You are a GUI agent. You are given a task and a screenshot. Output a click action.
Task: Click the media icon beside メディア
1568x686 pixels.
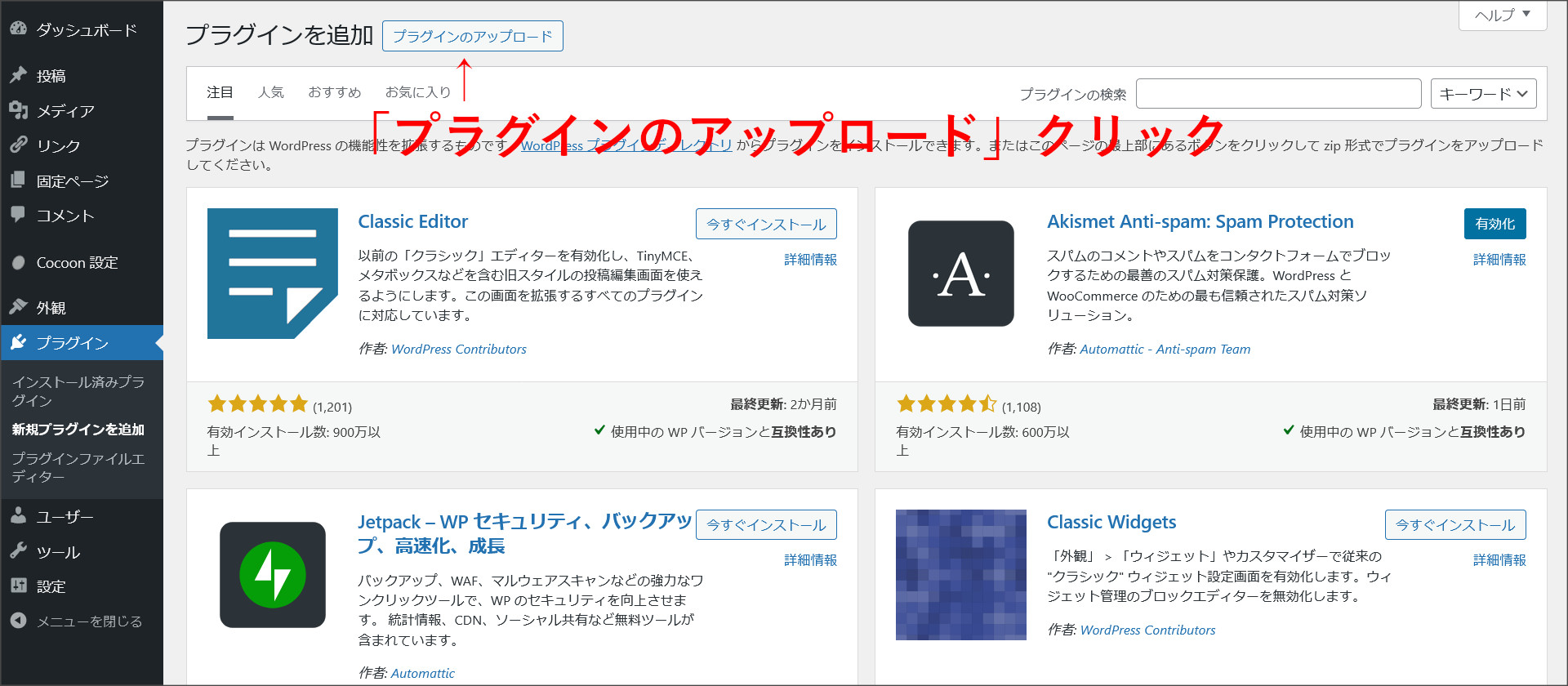coord(18,110)
